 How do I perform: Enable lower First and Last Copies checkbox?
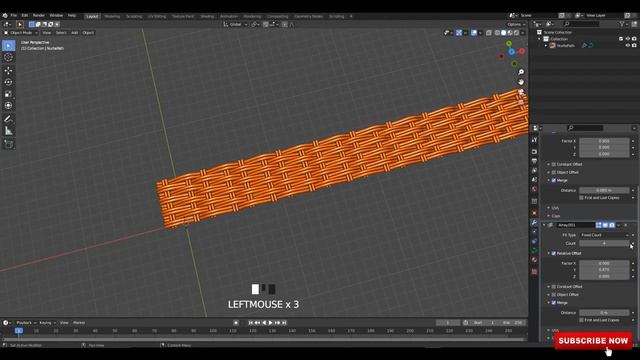[x=581, y=320]
